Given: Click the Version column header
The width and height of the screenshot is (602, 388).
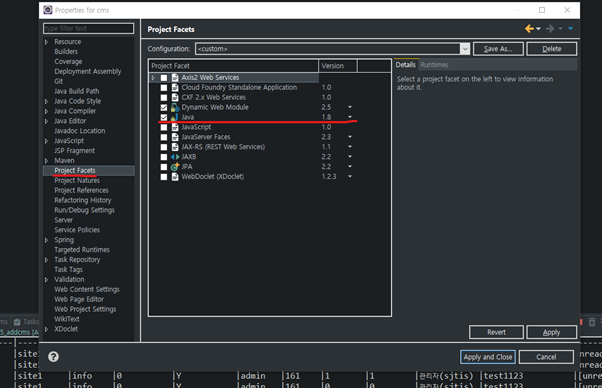Looking at the screenshot, I should [x=338, y=66].
